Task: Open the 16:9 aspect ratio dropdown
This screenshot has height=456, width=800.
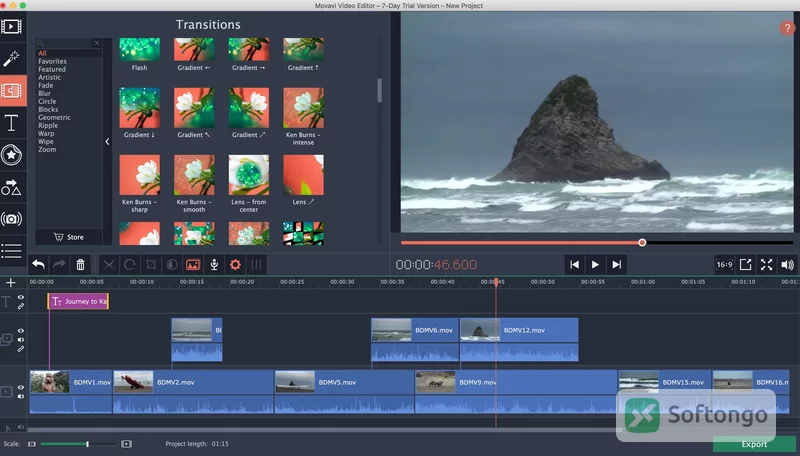Action: [x=724, y=264]
